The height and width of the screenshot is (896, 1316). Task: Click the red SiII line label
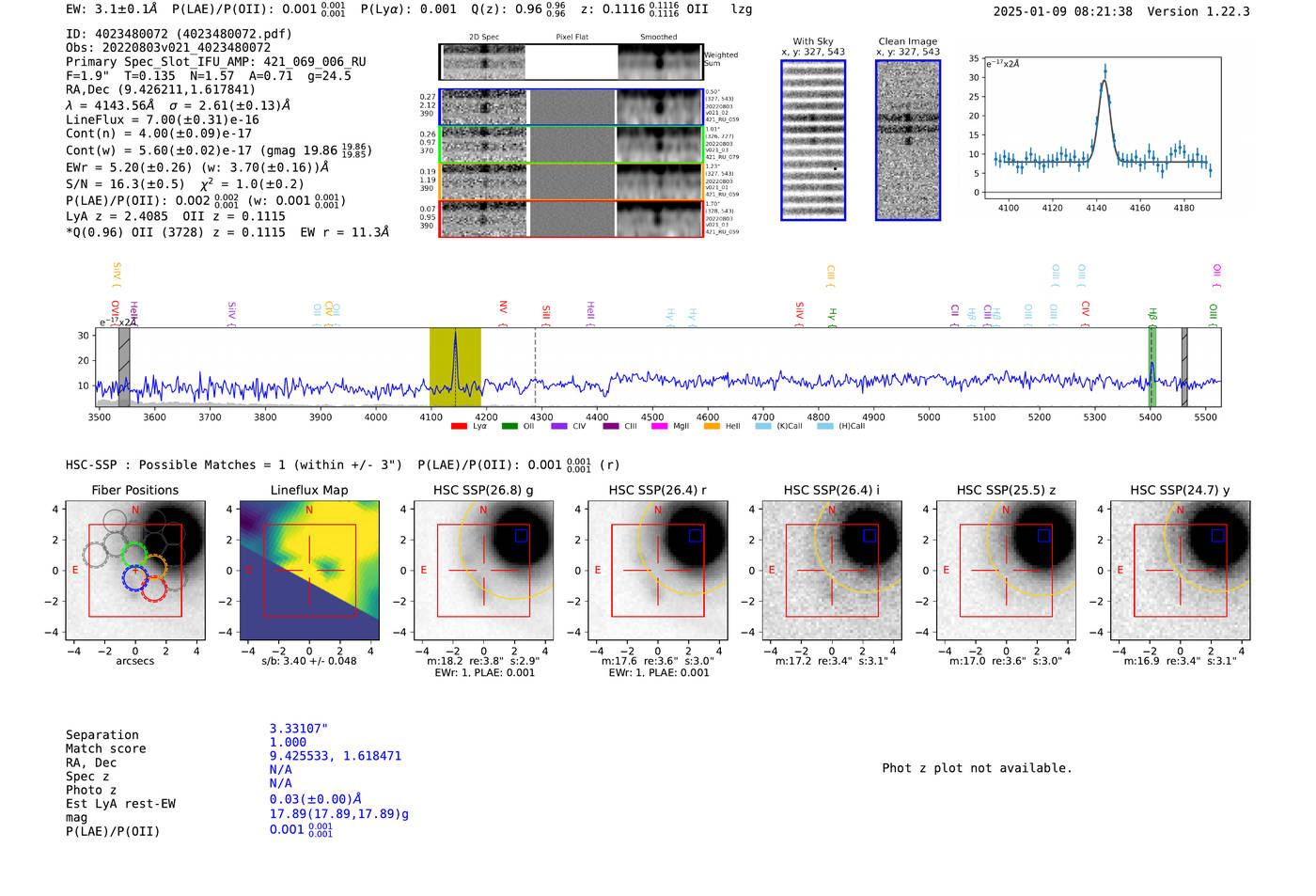[x=546, y=315]
